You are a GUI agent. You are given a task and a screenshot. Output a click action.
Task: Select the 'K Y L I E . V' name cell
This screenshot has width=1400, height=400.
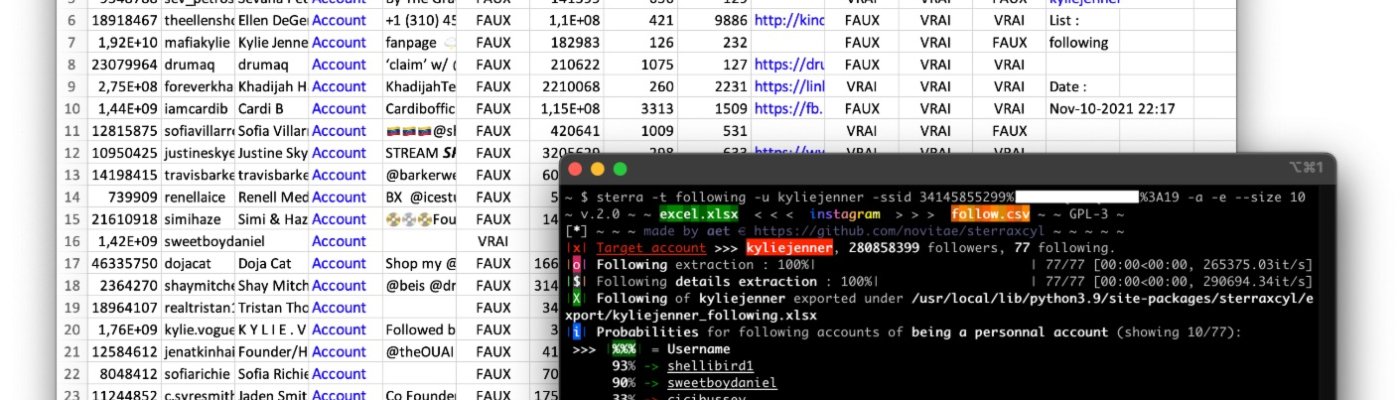click(x=272, y=329)
